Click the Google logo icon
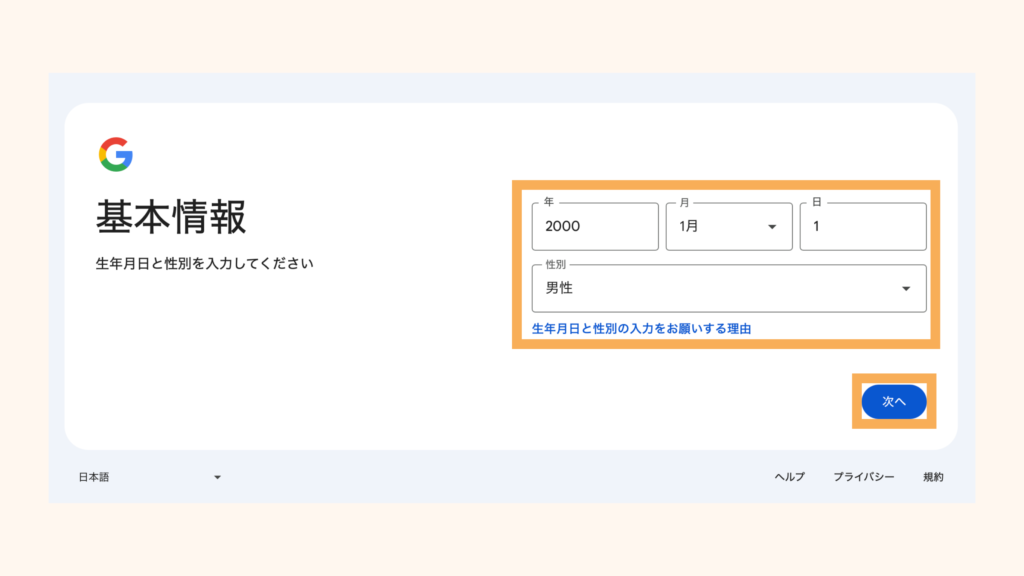Screen dimensions: 1024x576 [x=115, y=152]
